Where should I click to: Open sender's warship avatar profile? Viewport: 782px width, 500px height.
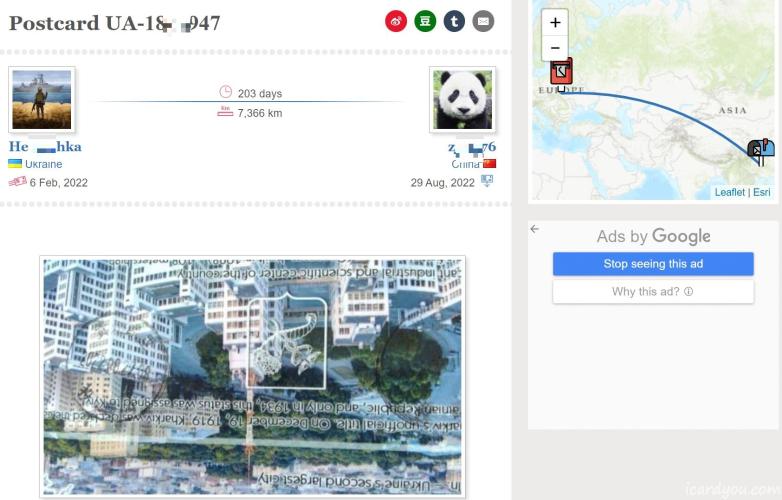coord(42,100)
